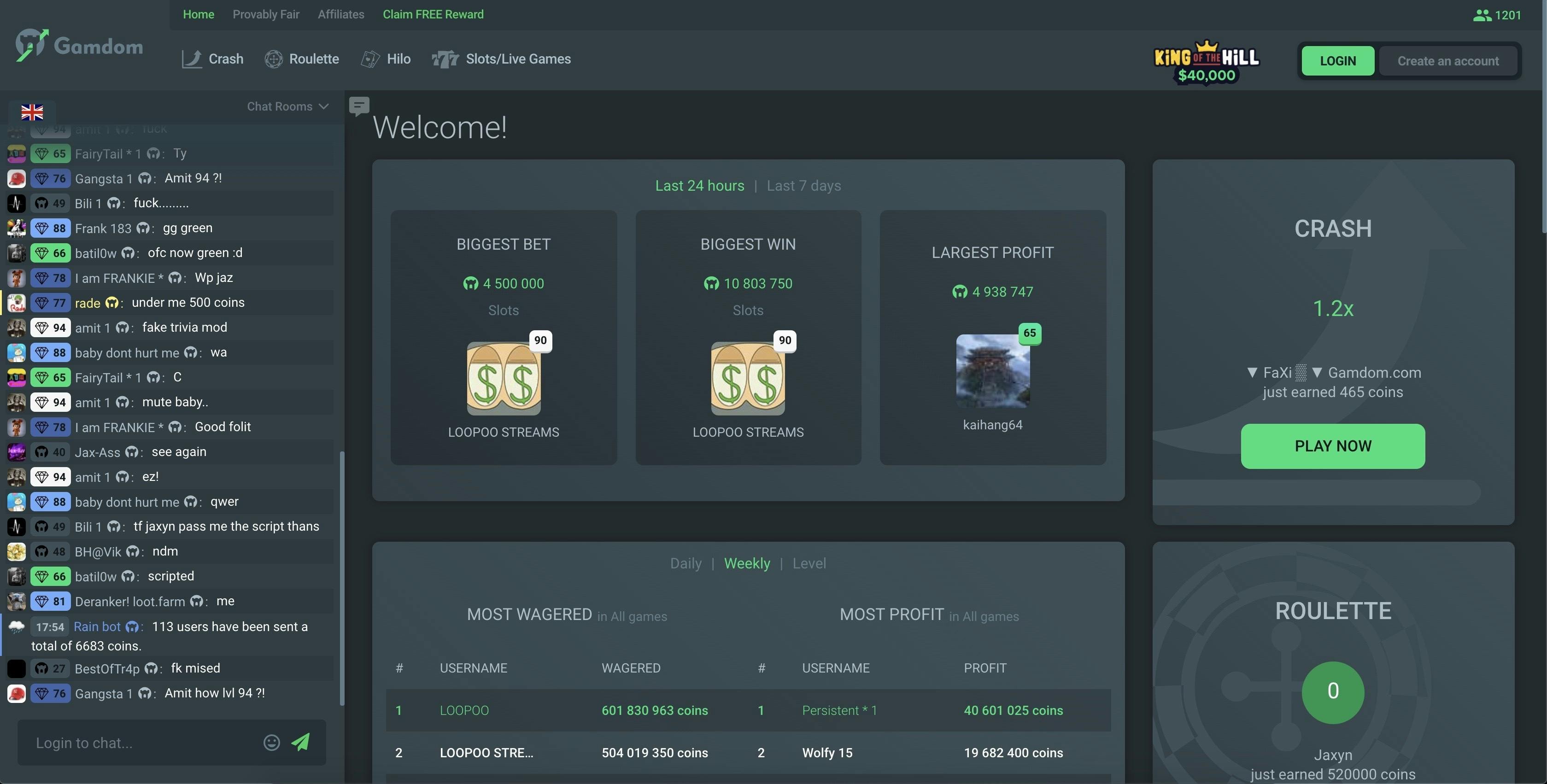Click PLAY NOW on the Crash card
Screen dimensions: 1547x784
(x=1333, y=446)
